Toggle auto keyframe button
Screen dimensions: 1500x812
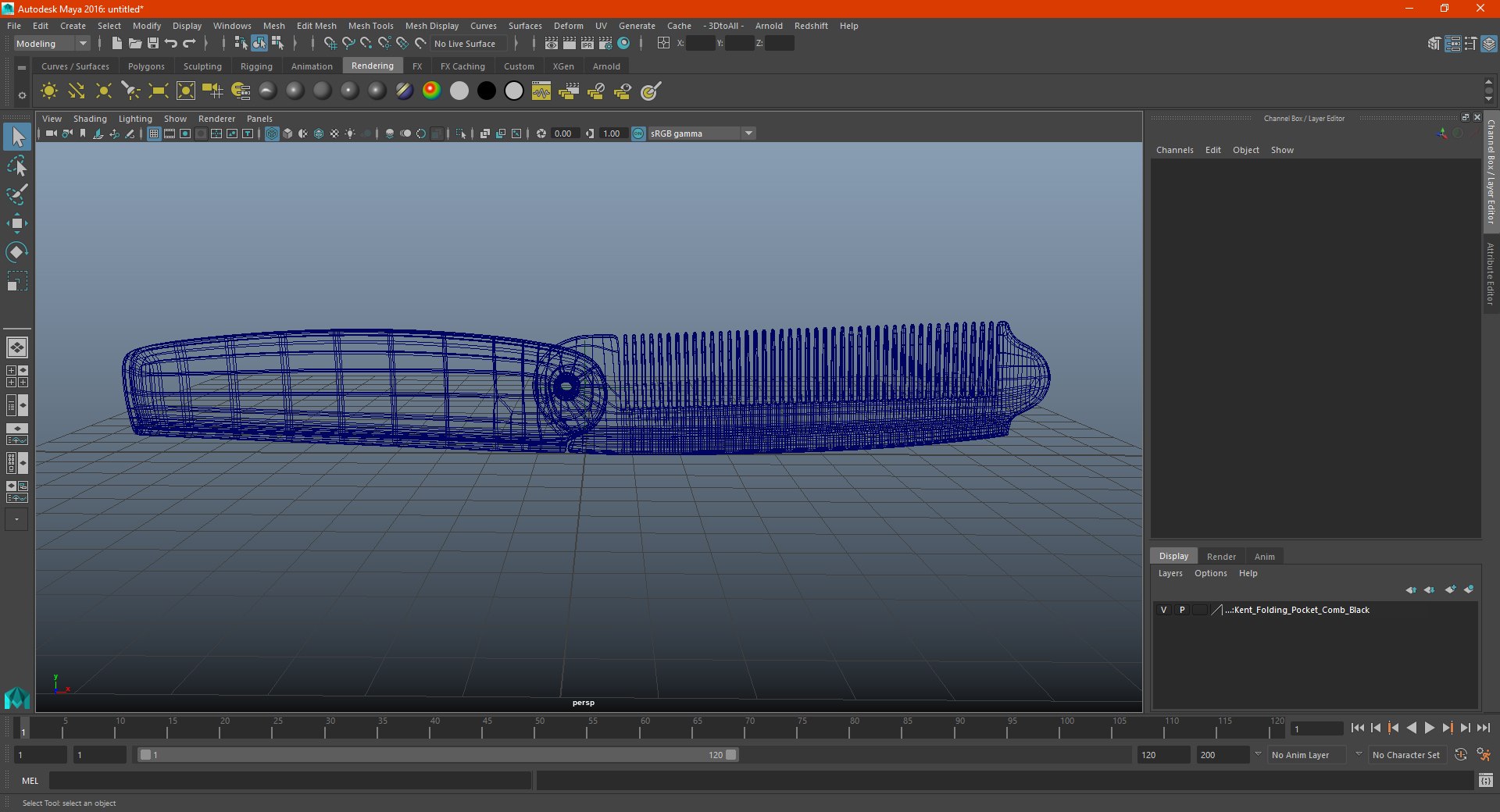pyautogui.click(x=1461, y=755)
